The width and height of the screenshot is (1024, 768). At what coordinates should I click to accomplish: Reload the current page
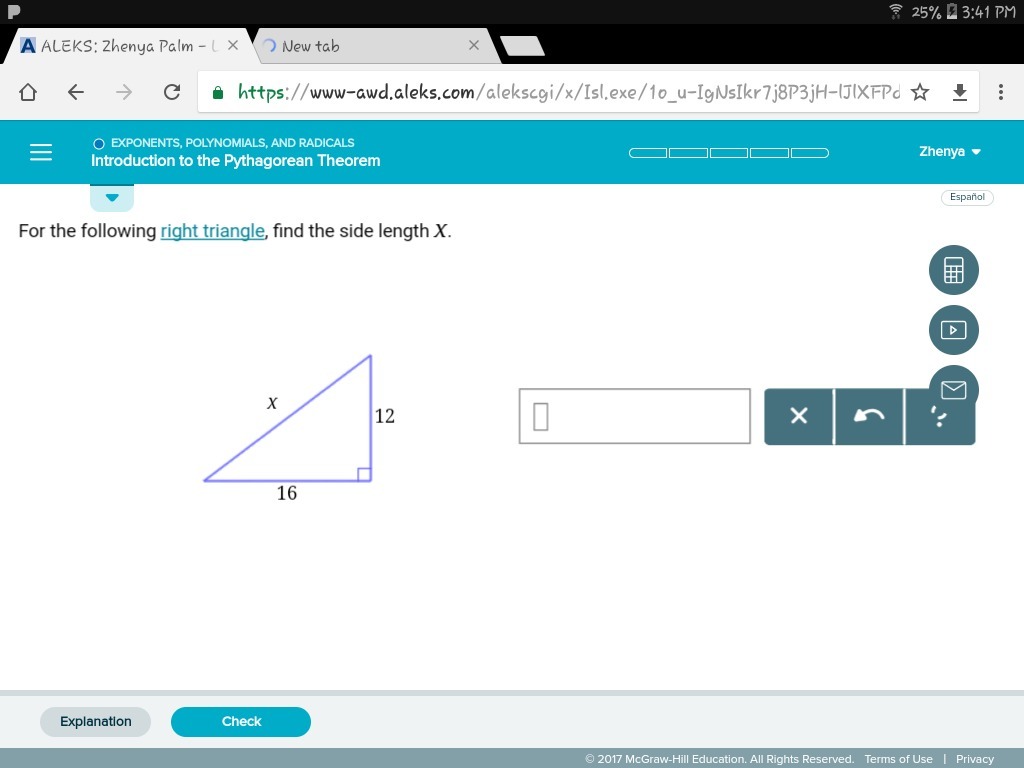172,92
